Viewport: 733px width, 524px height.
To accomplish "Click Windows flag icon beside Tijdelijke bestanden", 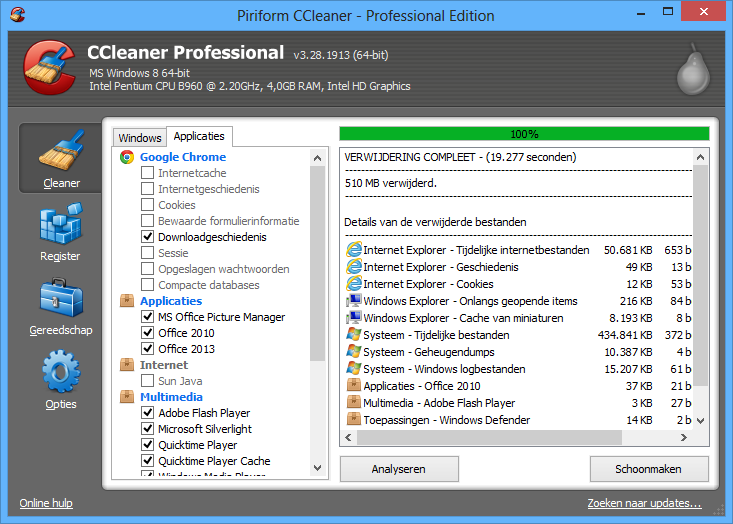I will pyautogui.click(x=354, y=334).
